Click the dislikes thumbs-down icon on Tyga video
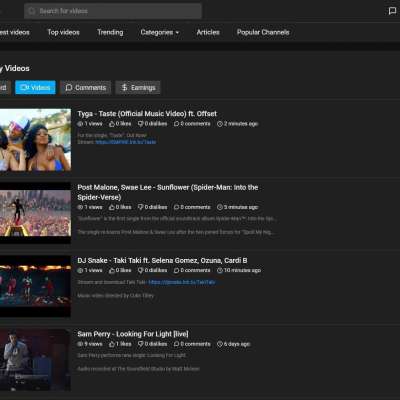Screen dimensions: 400x400 [x=141, y=124]
